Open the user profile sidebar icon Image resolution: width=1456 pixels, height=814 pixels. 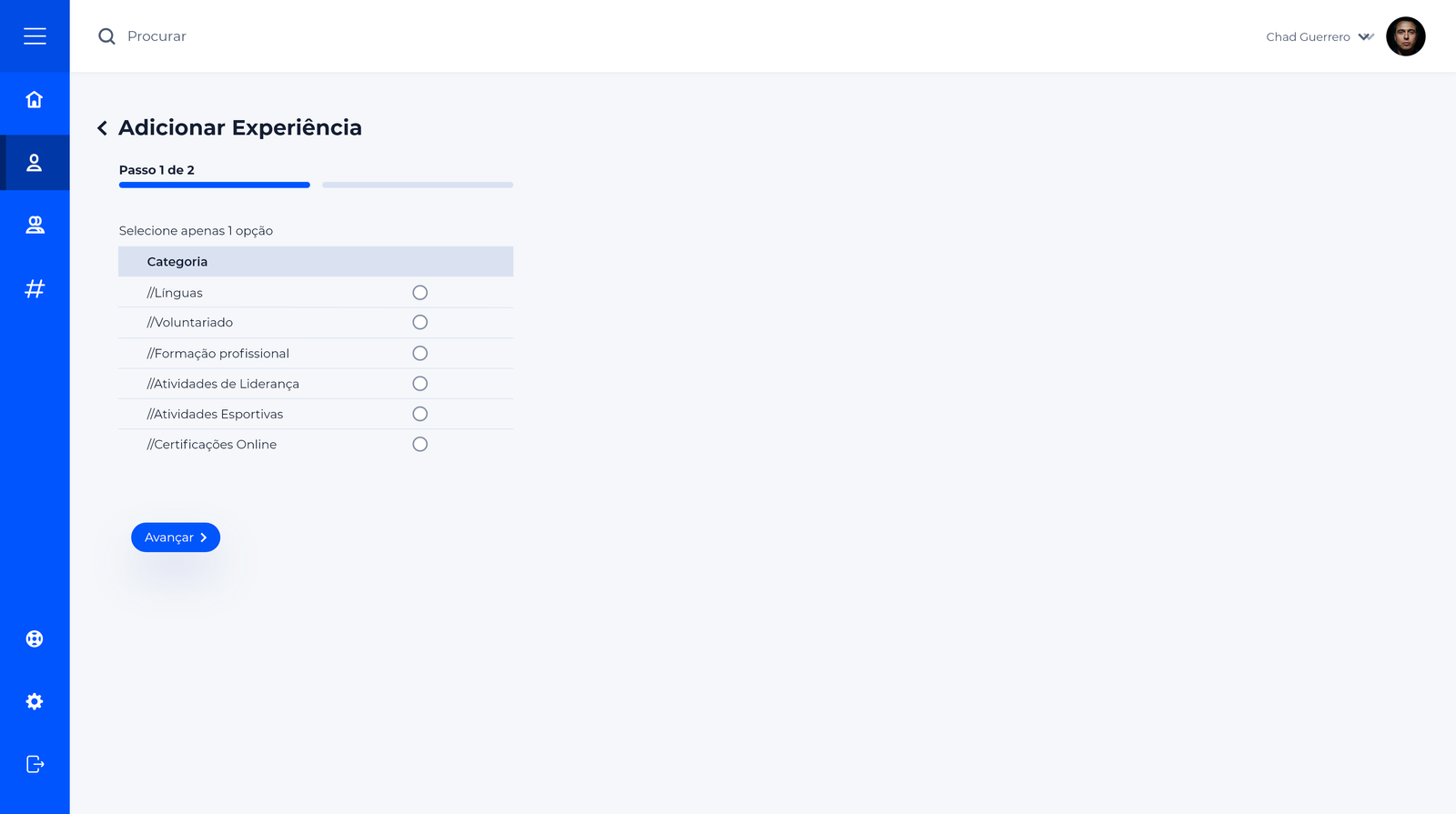35,163
